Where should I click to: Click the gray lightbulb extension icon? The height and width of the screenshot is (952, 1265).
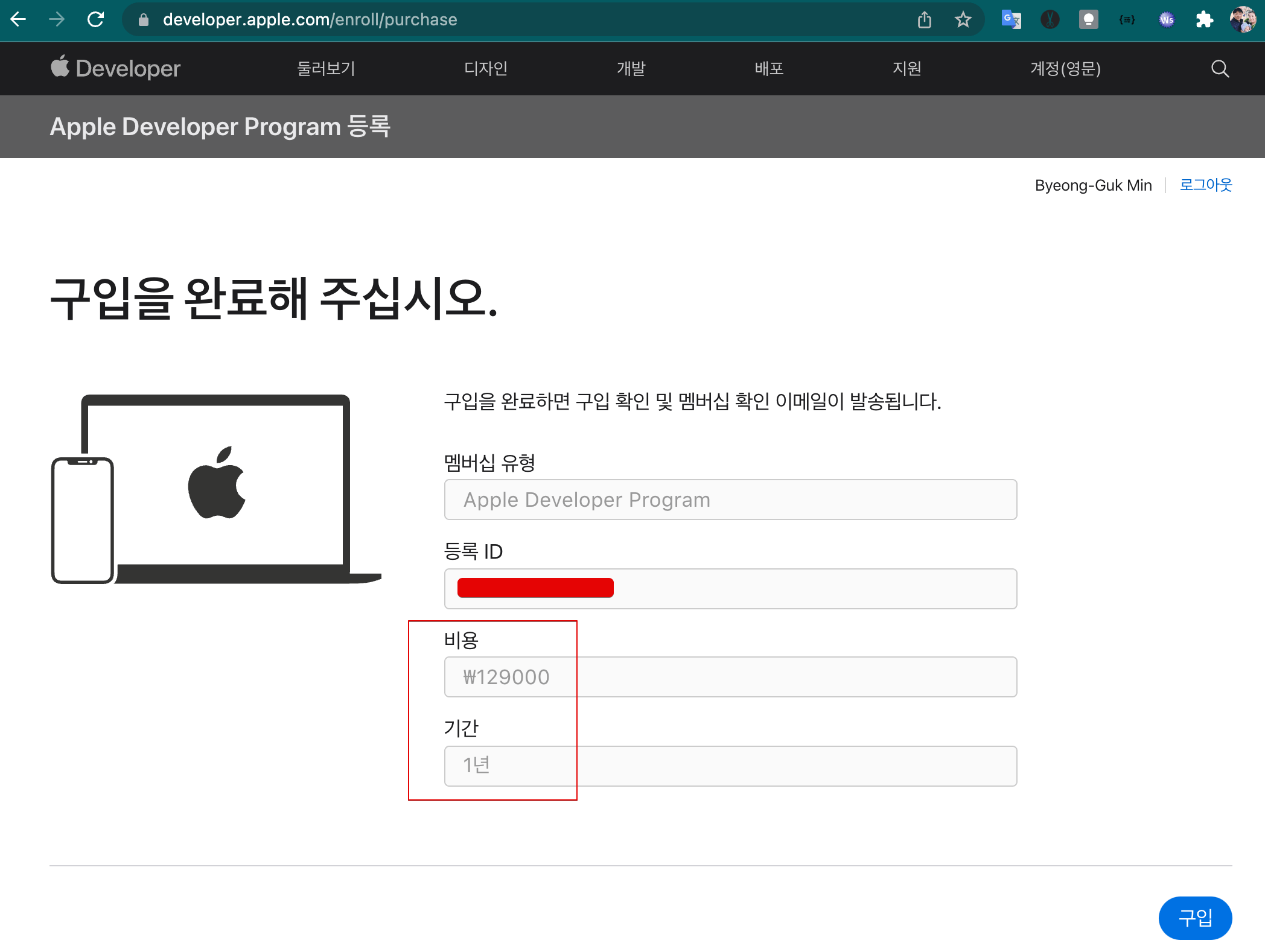[1089, 20]
